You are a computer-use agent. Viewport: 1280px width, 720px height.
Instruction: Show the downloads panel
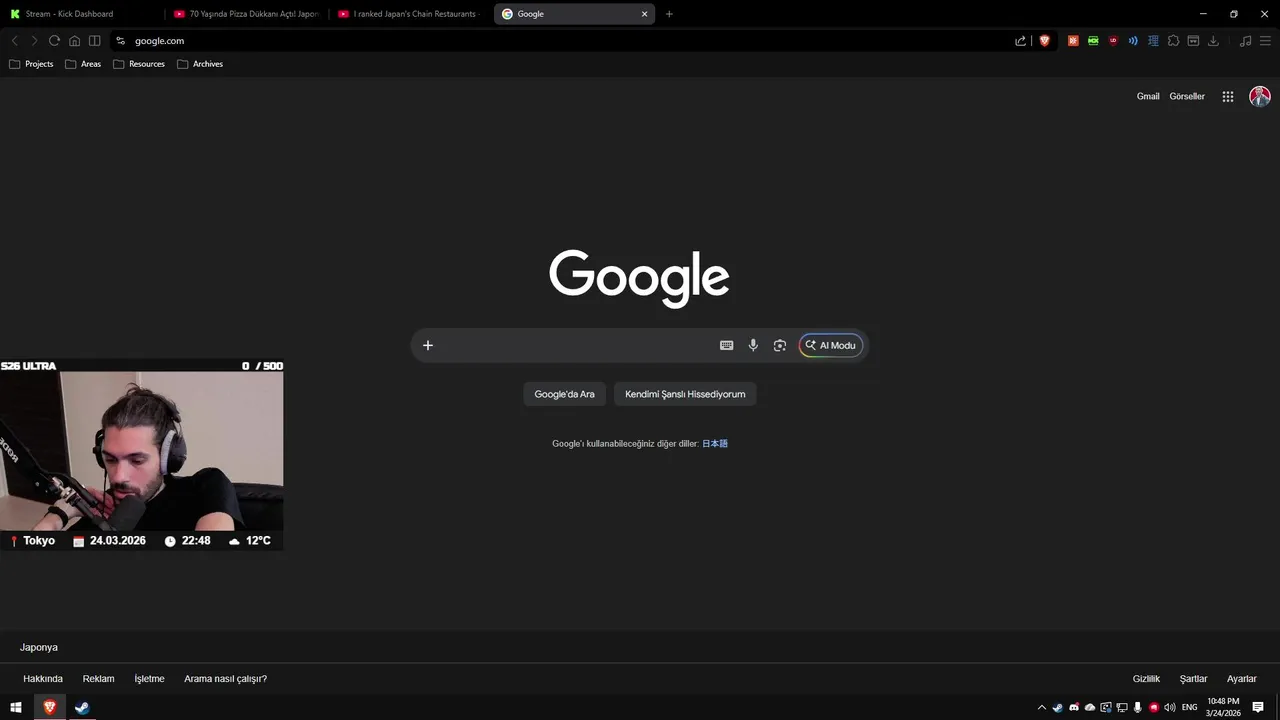coord(1213,41)
